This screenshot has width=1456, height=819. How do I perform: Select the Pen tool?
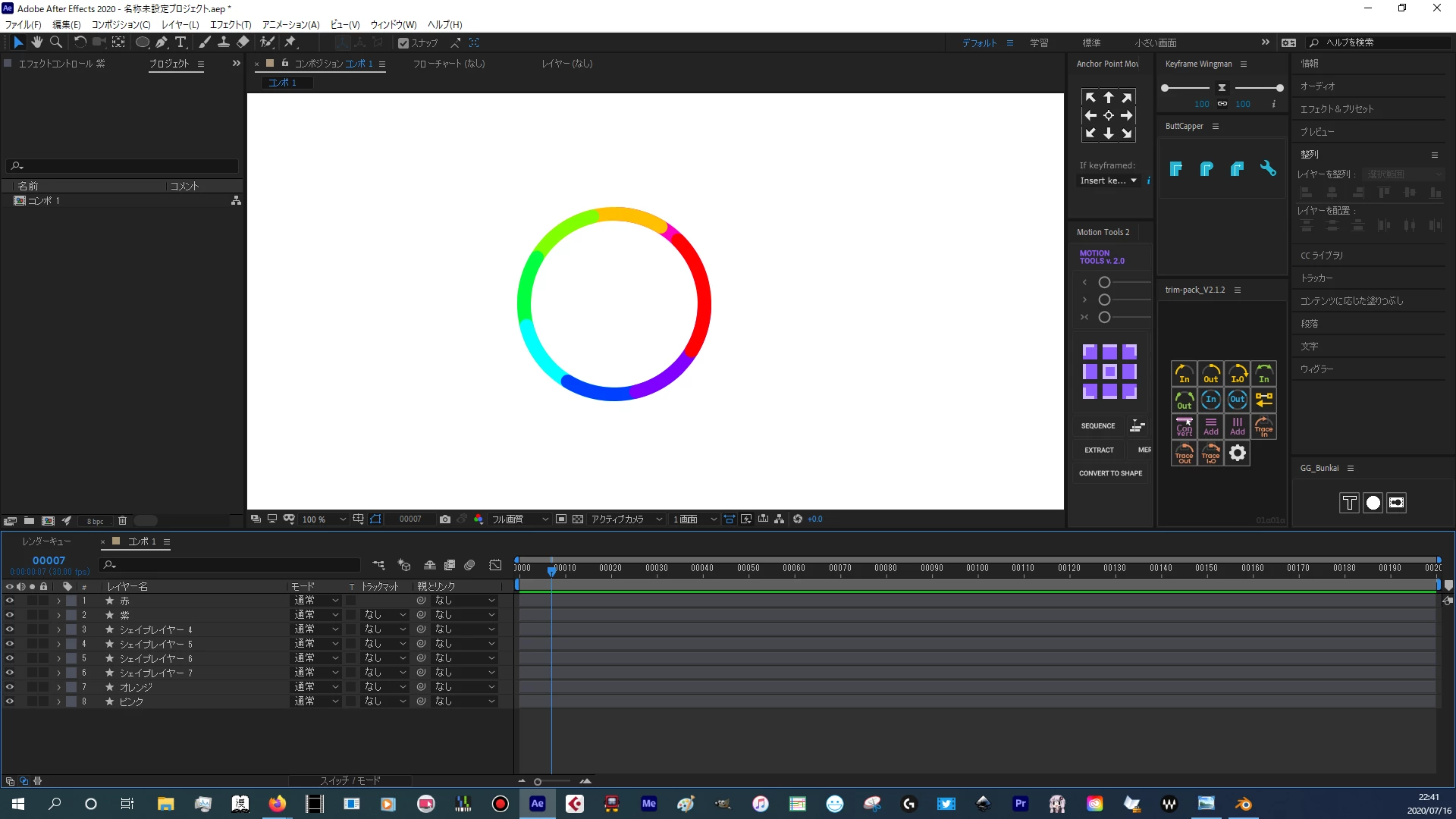[x=162, y=42]
